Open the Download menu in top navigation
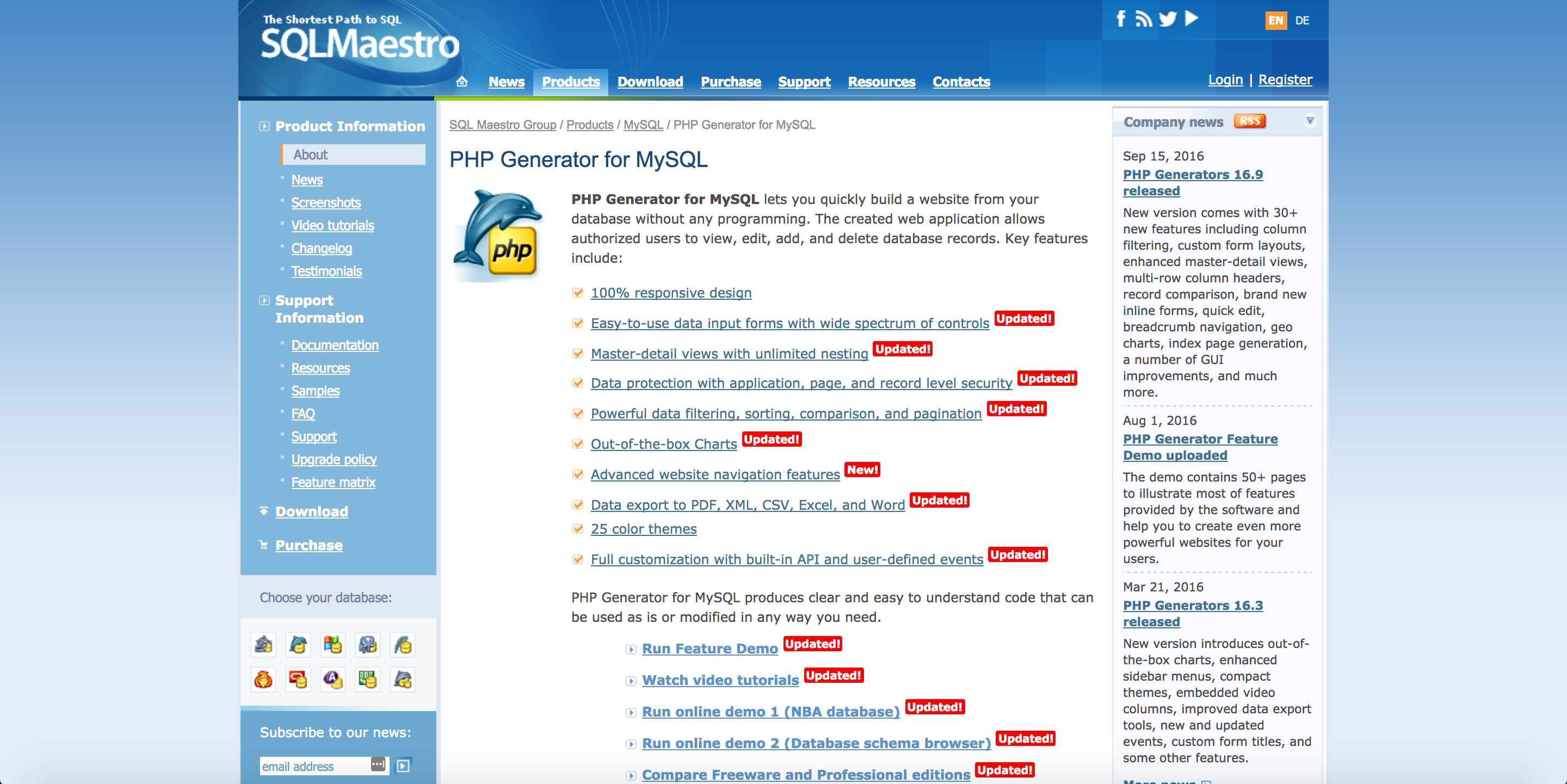The image size is (1567, 784). [x=650, y=82]
